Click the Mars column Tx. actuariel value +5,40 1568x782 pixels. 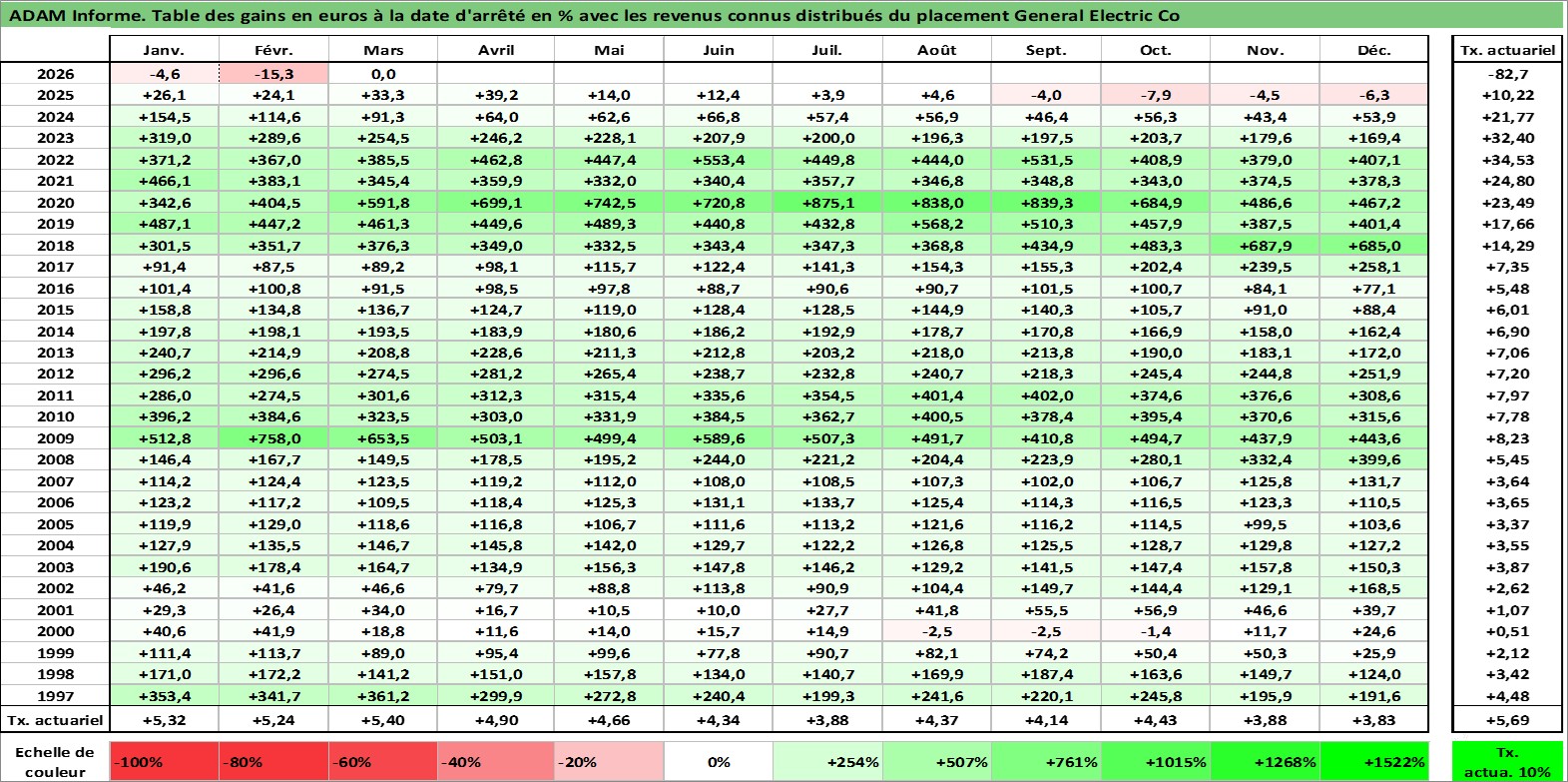tap(383, 720)
